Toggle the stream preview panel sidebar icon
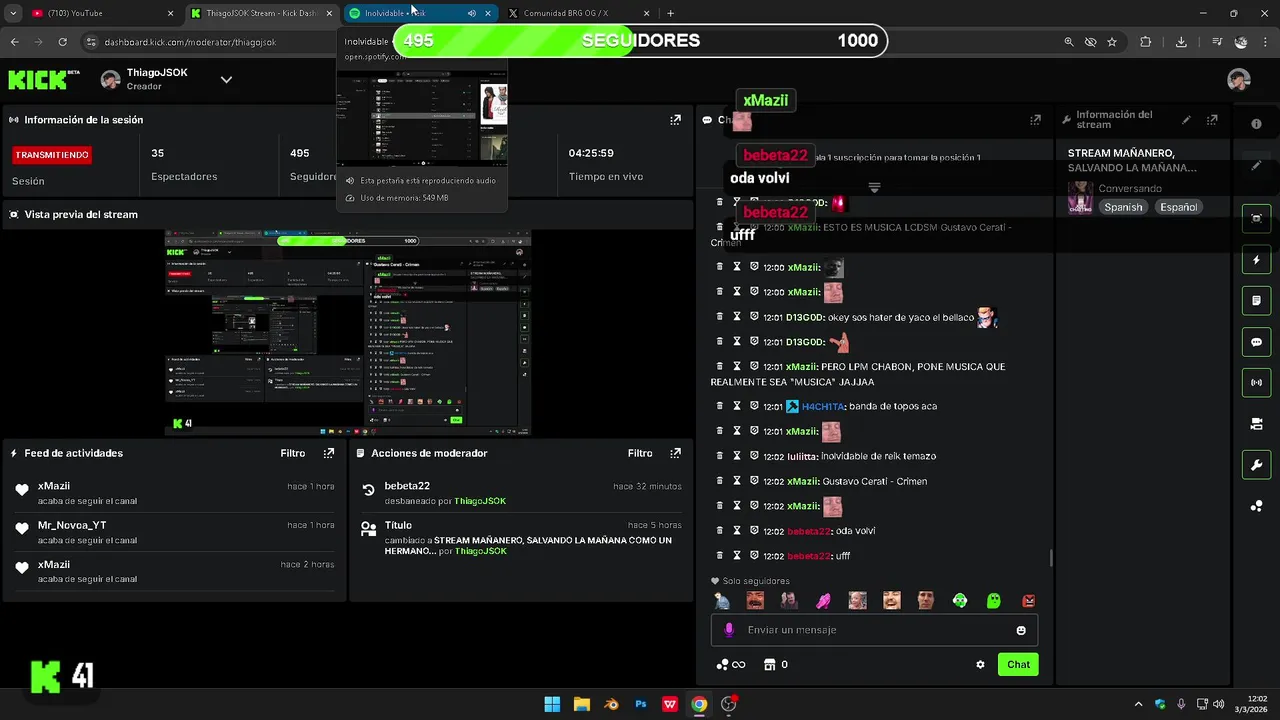Screen dimensions: 1280x720 [1256, 219]
